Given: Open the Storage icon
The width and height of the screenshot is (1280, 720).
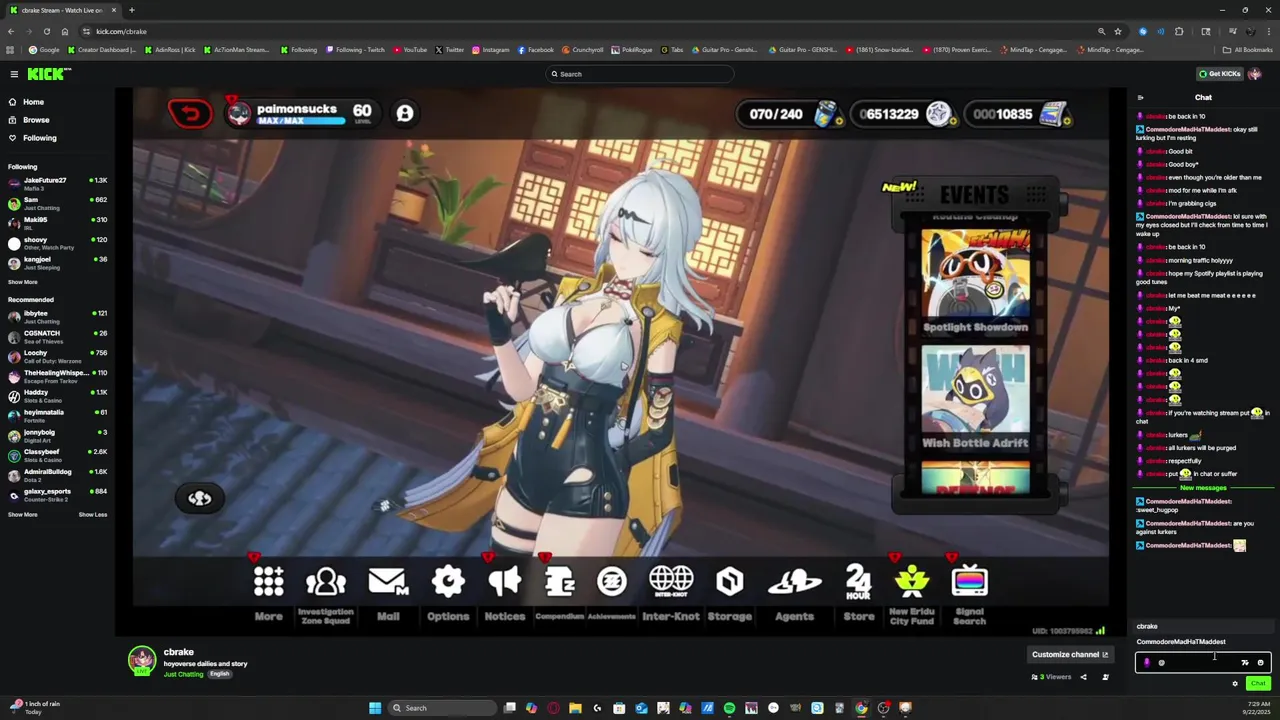Looking at the screenshot, I should coord(730,581).
